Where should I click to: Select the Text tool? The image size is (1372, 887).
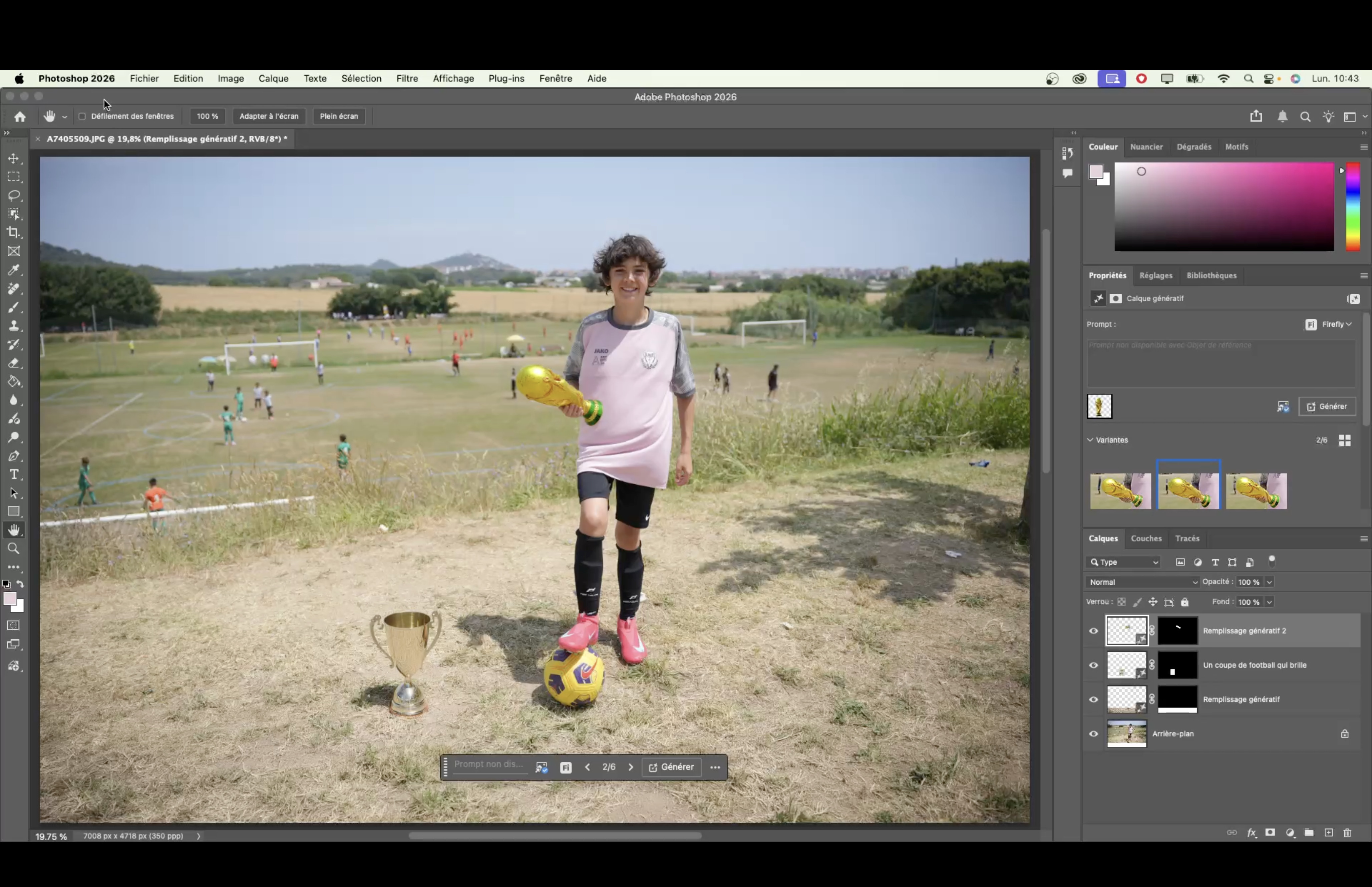tap(14, 475)
